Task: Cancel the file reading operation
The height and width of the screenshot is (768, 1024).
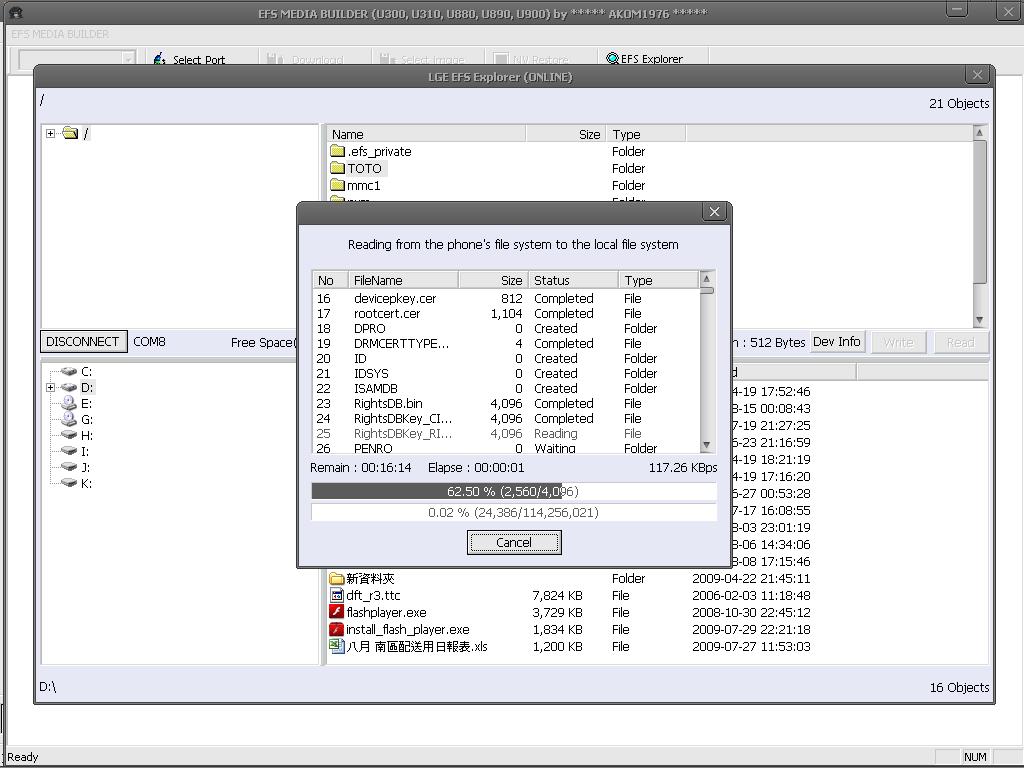Action: tap(514, 542)
